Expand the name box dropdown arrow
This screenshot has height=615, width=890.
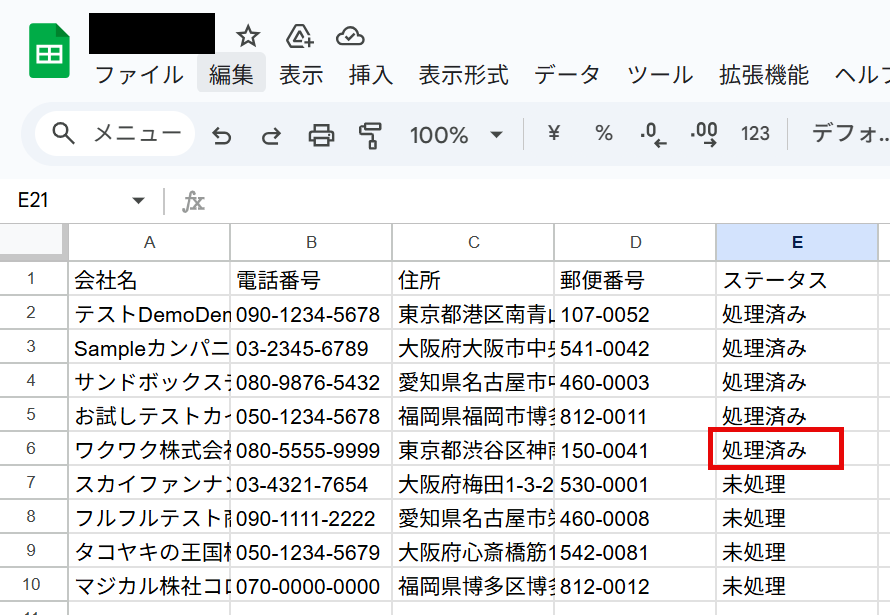point(138,201)
